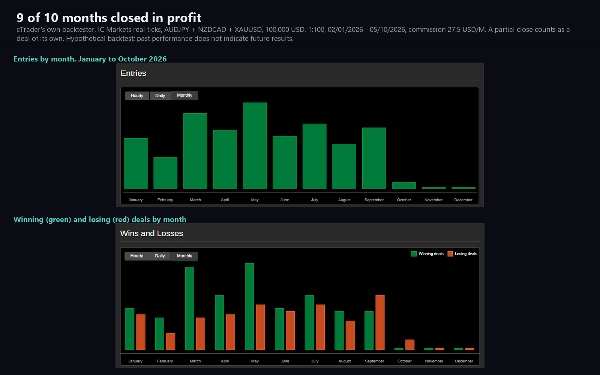Select Monthly tab in Entries chart
The image size is (600, 375).
184,95
